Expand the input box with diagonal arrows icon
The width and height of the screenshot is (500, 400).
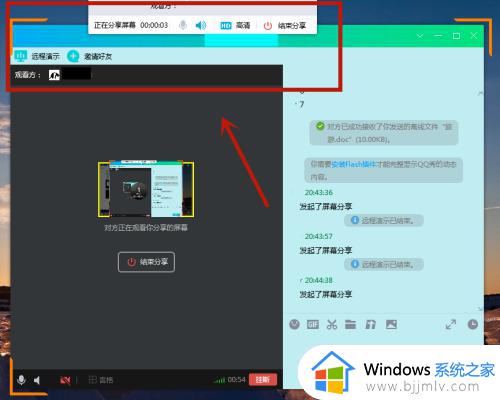[x=451, y=324]
